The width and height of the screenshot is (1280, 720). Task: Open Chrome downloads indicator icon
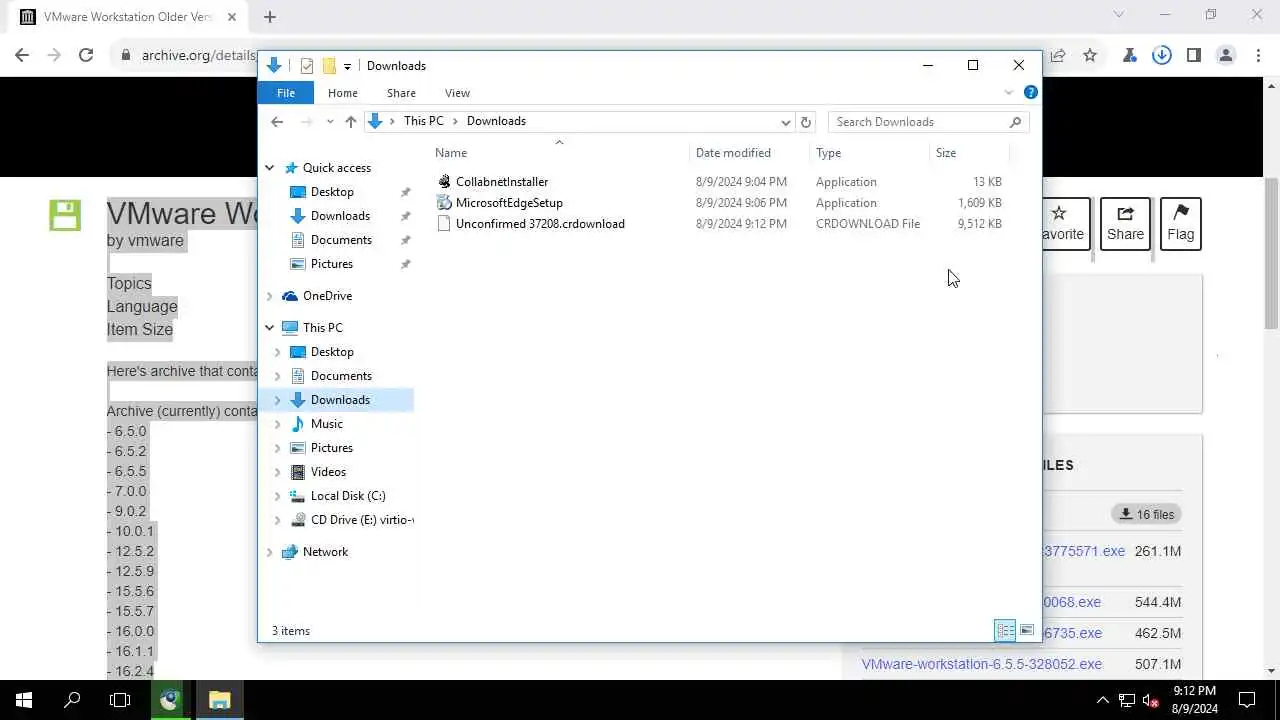point(1161,56)
